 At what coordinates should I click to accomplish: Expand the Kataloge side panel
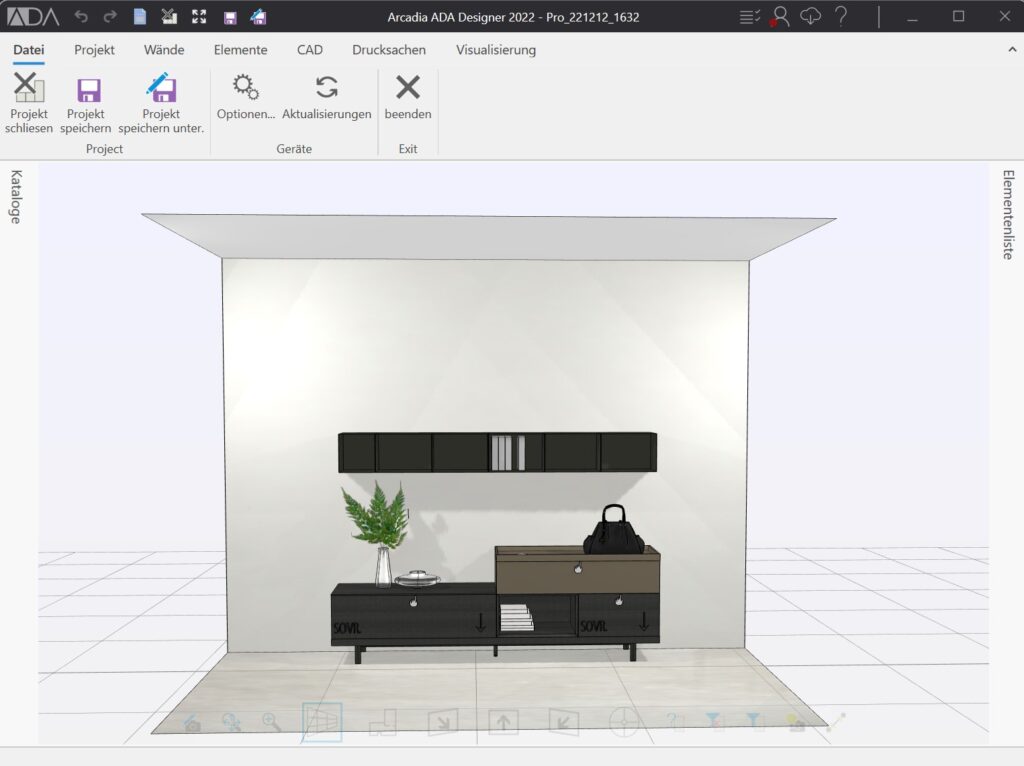(16, 197)
